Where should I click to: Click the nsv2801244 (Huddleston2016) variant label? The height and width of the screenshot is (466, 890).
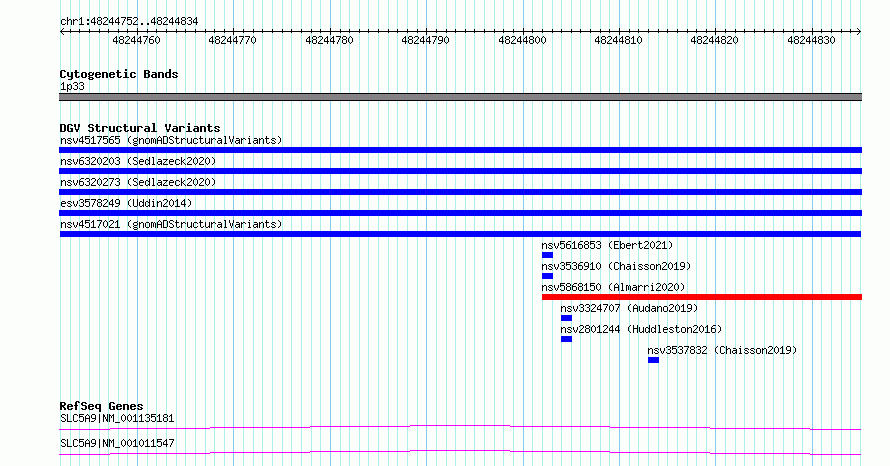pyautogui.click(x=640, y=329)
